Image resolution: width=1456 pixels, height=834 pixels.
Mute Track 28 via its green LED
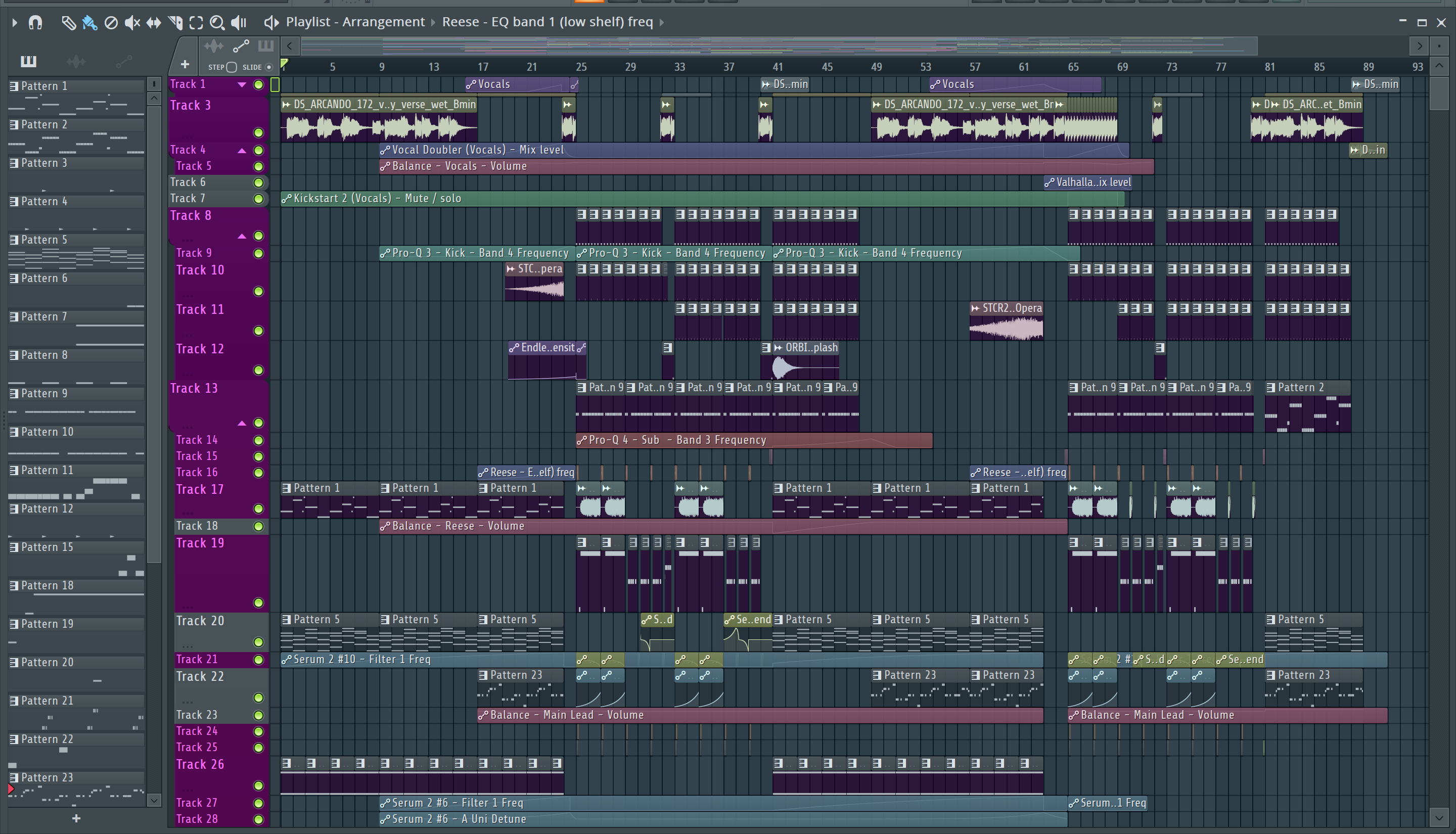point(258,820)
